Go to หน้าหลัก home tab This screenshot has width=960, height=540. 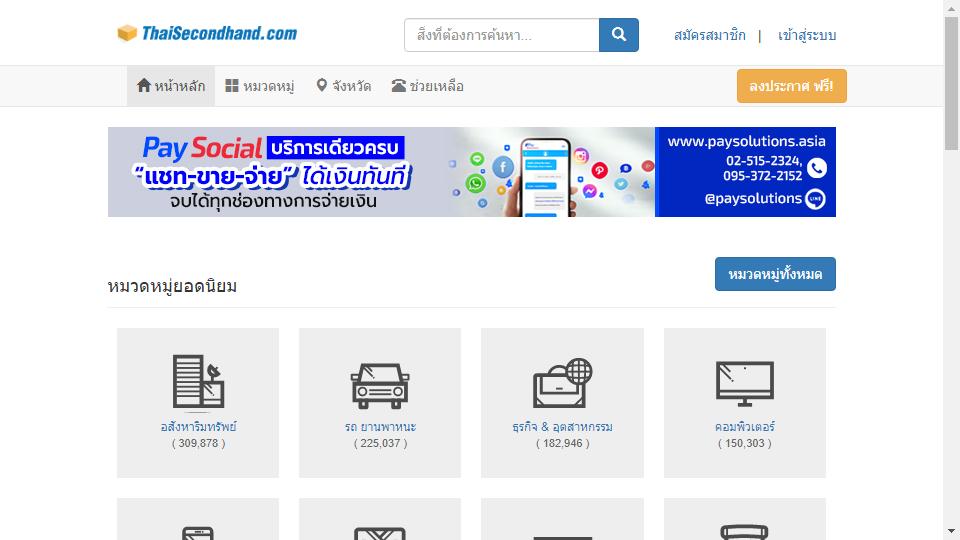tap(171, 86)
